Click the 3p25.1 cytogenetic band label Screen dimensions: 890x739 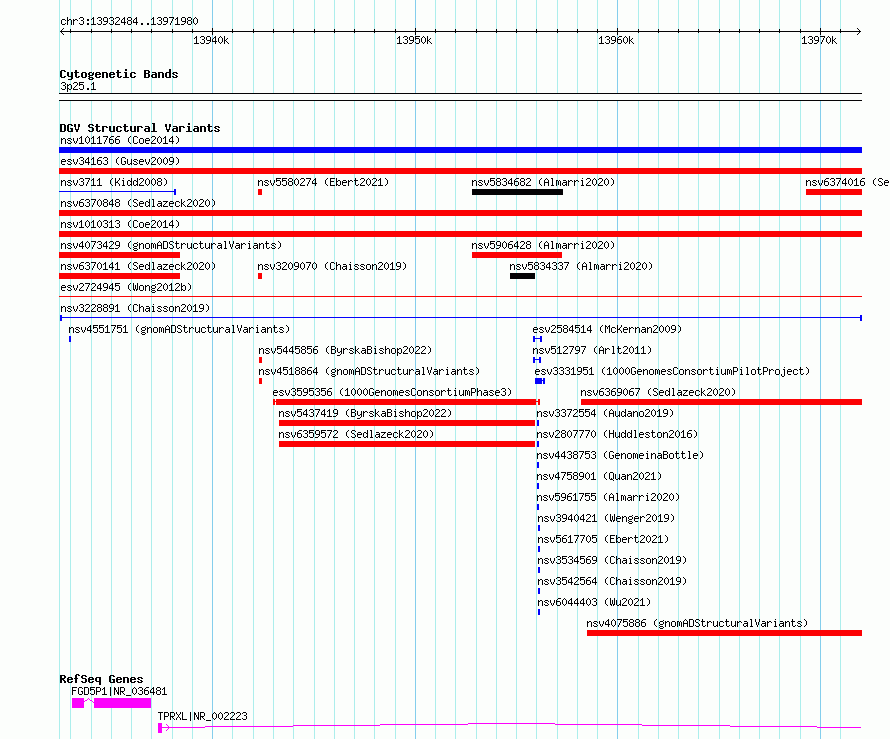coord(78,87)
